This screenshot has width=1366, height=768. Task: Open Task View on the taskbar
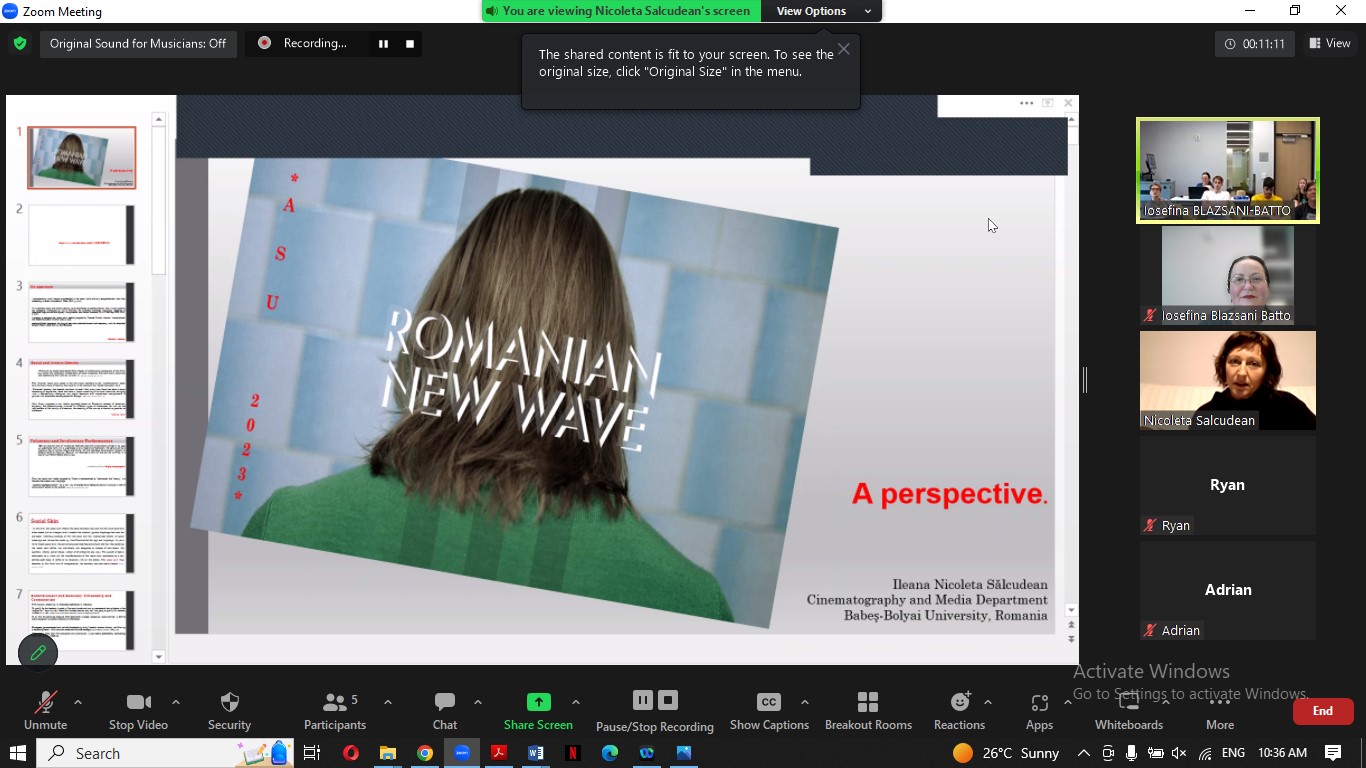tap(312, 753)
